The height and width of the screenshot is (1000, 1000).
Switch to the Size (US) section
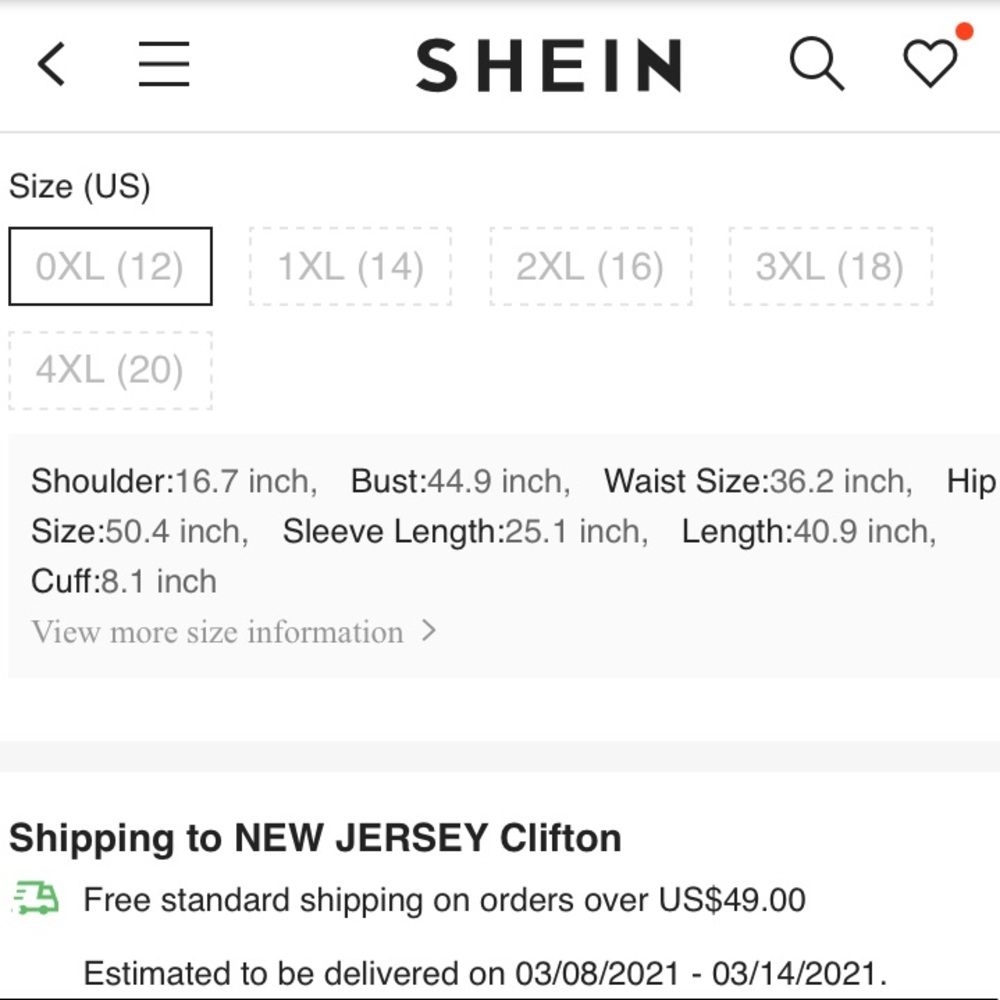[80, 186]
